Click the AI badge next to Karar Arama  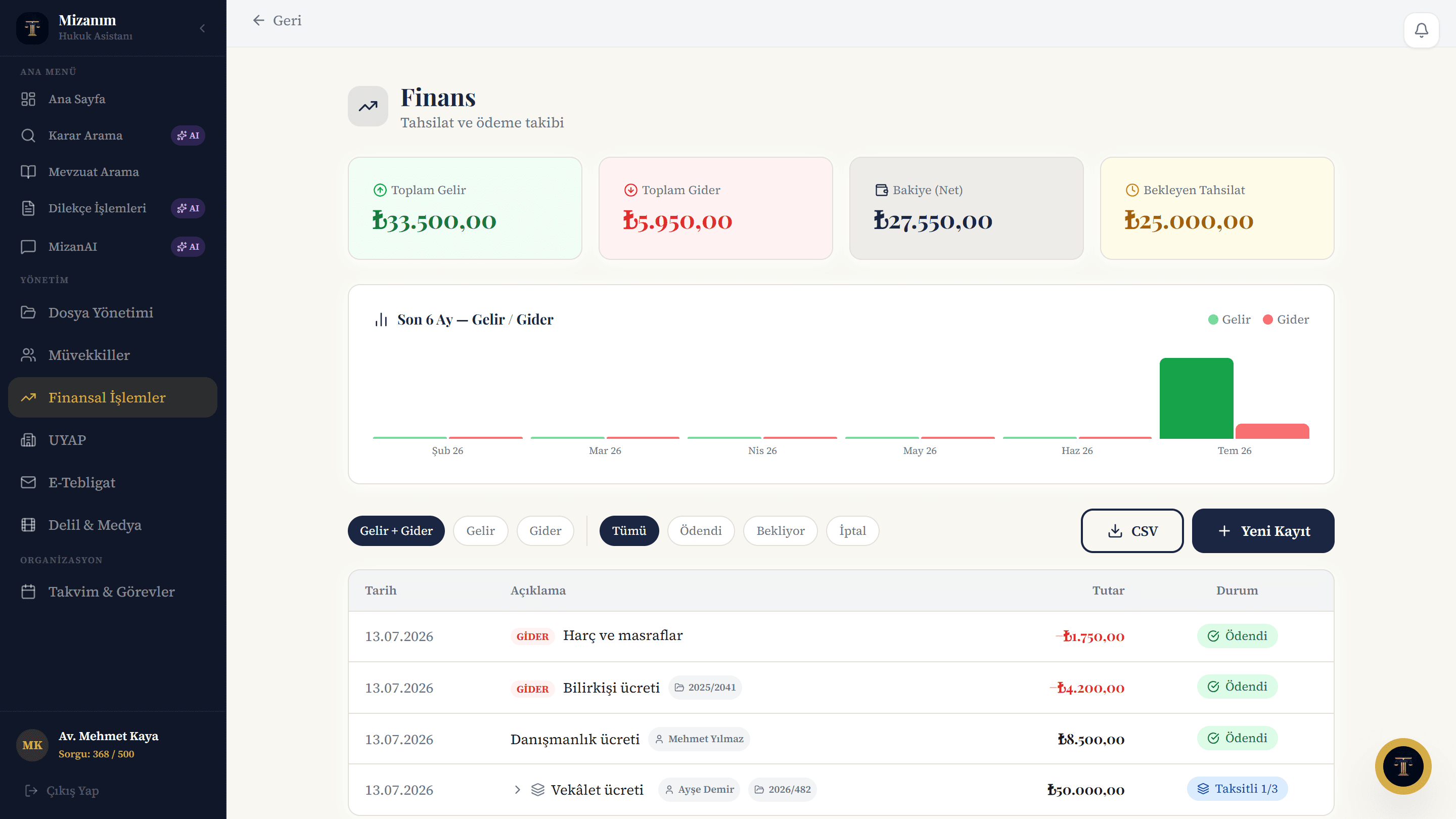click(188, 135)
